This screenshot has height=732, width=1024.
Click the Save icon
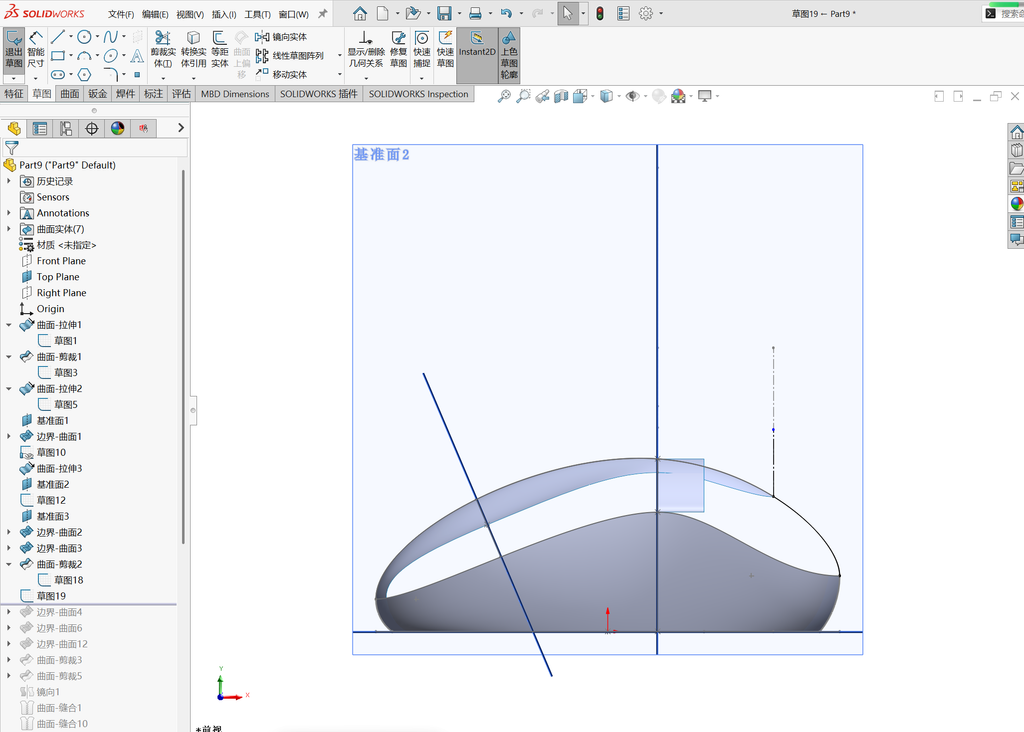(x=444, y=13)
